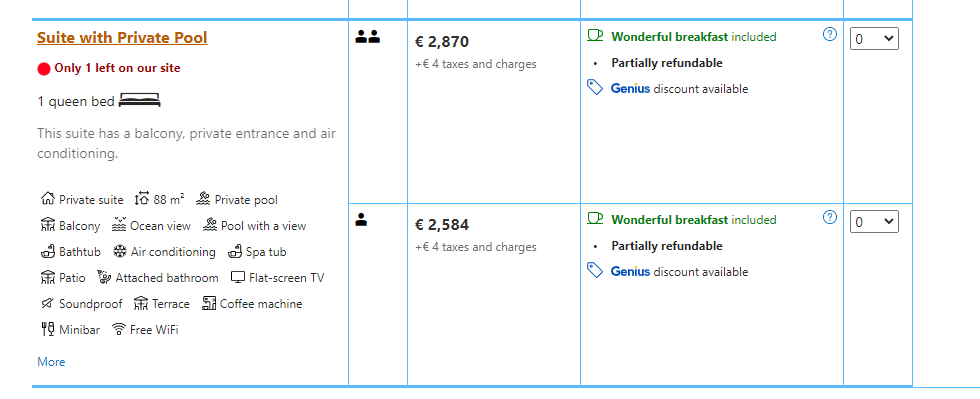The width and height of the screenshot is (980, 399).
Task: Click the € 2,870 price text
Action: click(442, 42)
